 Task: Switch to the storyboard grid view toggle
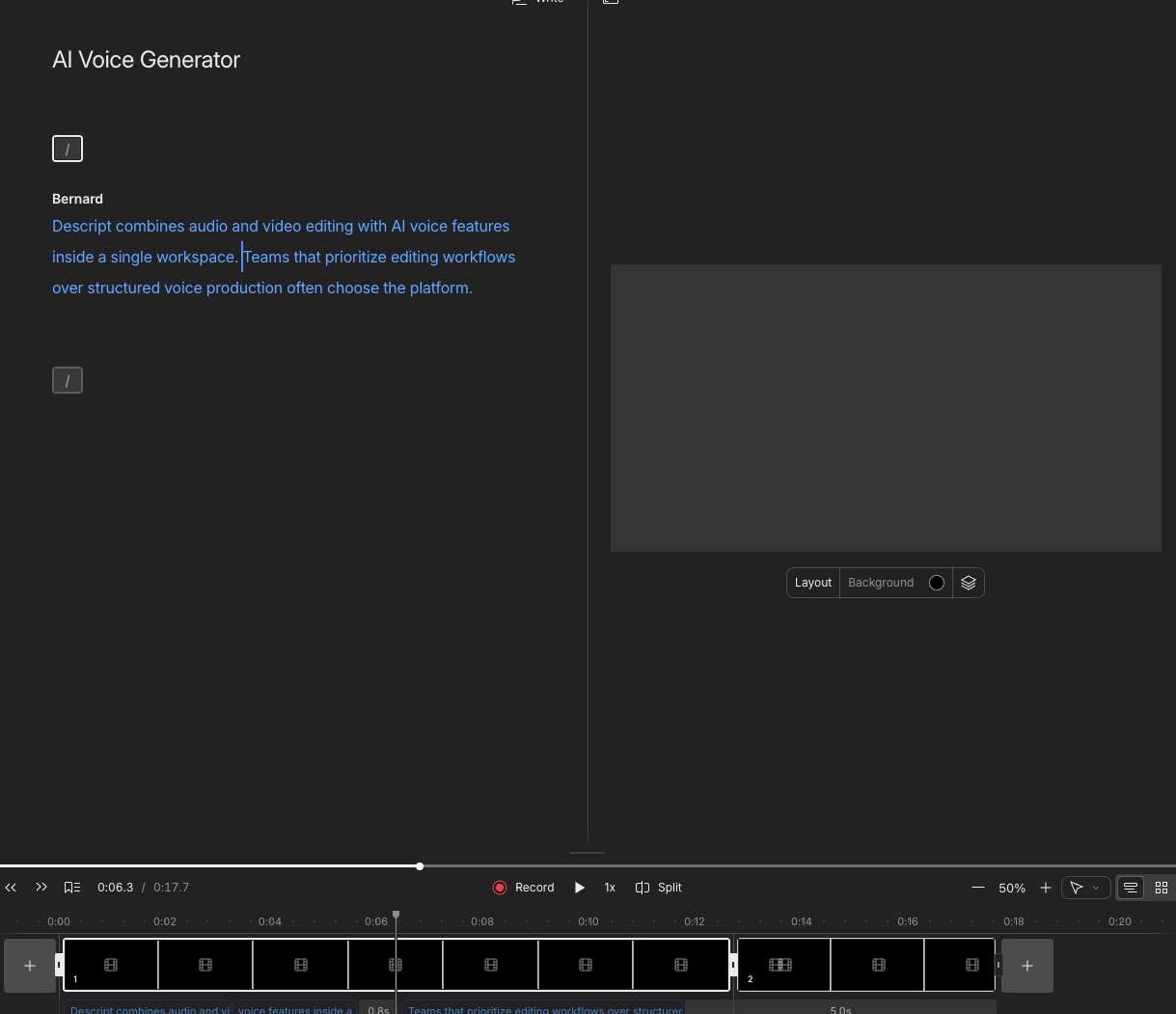click(1162, 888)
